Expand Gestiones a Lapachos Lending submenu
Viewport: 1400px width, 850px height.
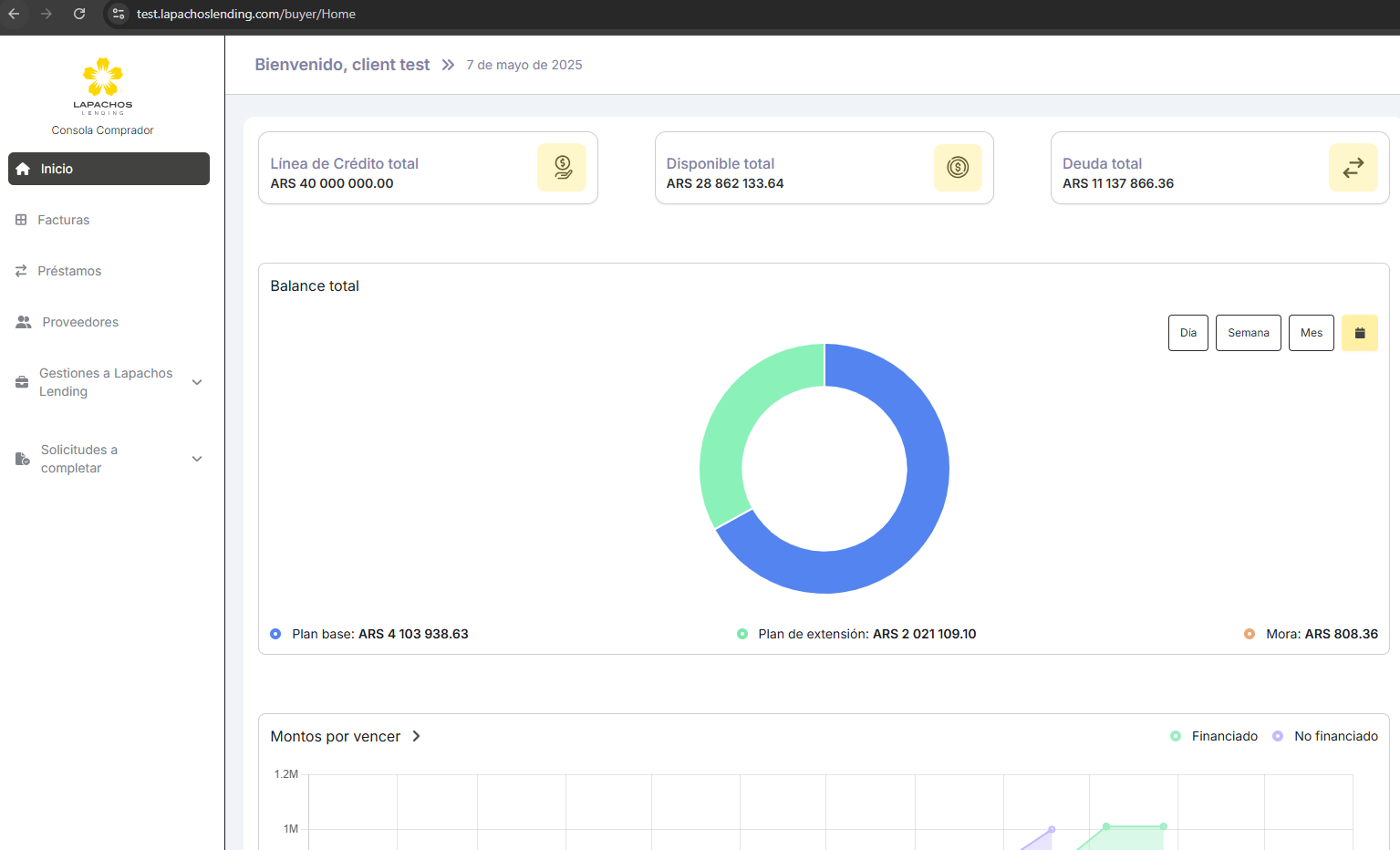(197, 382)
